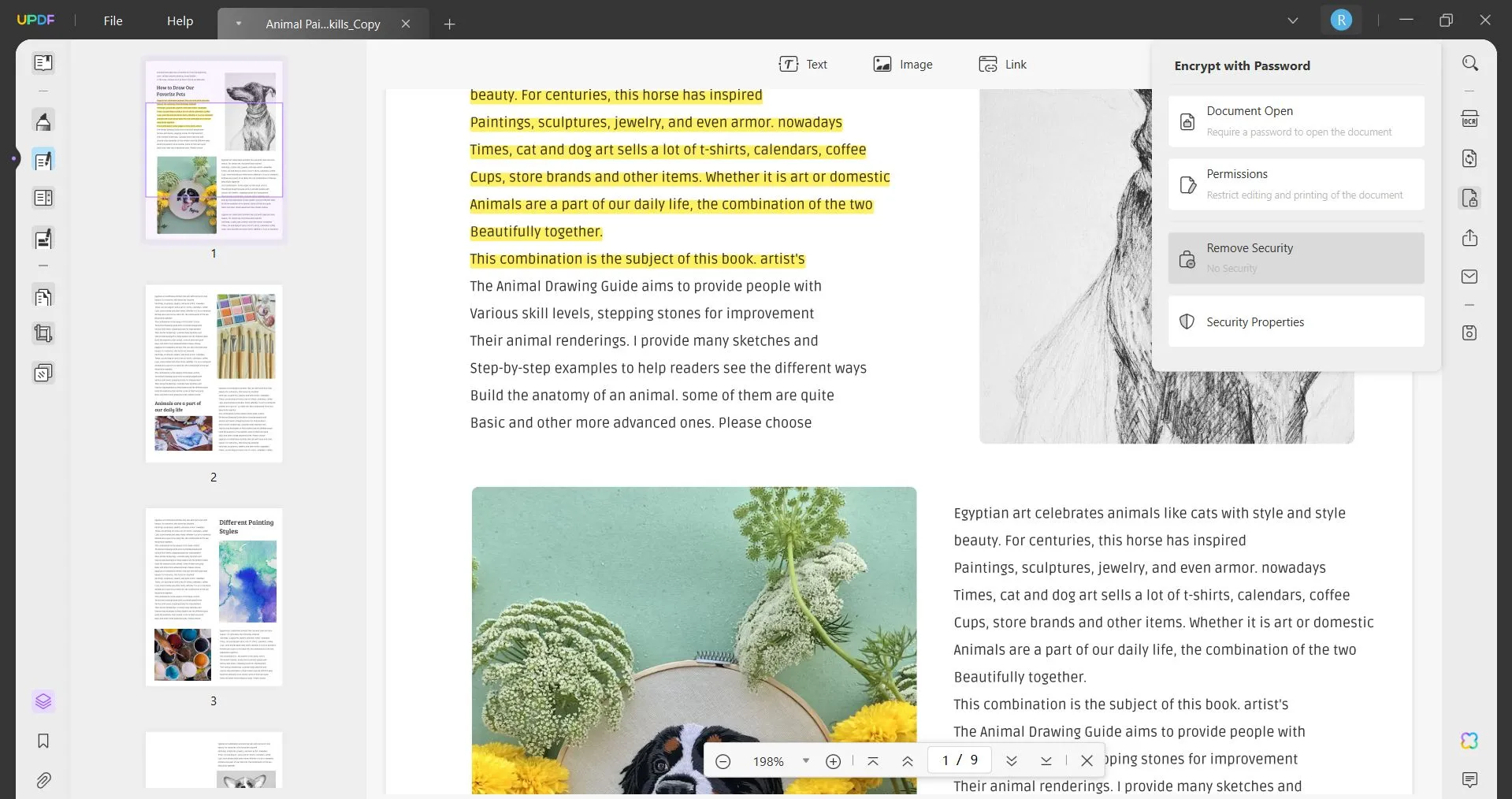Open the Share upload icon

(1470, 238)
